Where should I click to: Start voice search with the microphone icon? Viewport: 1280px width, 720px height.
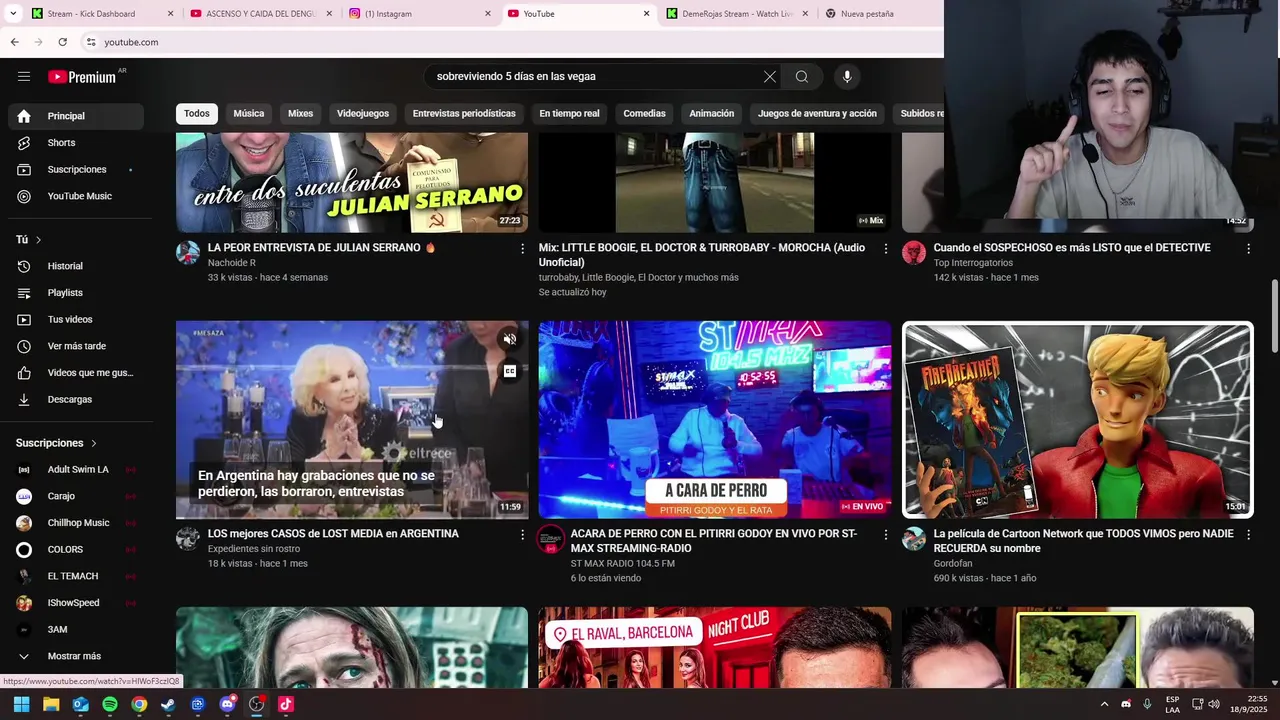[x=847, y=77]
